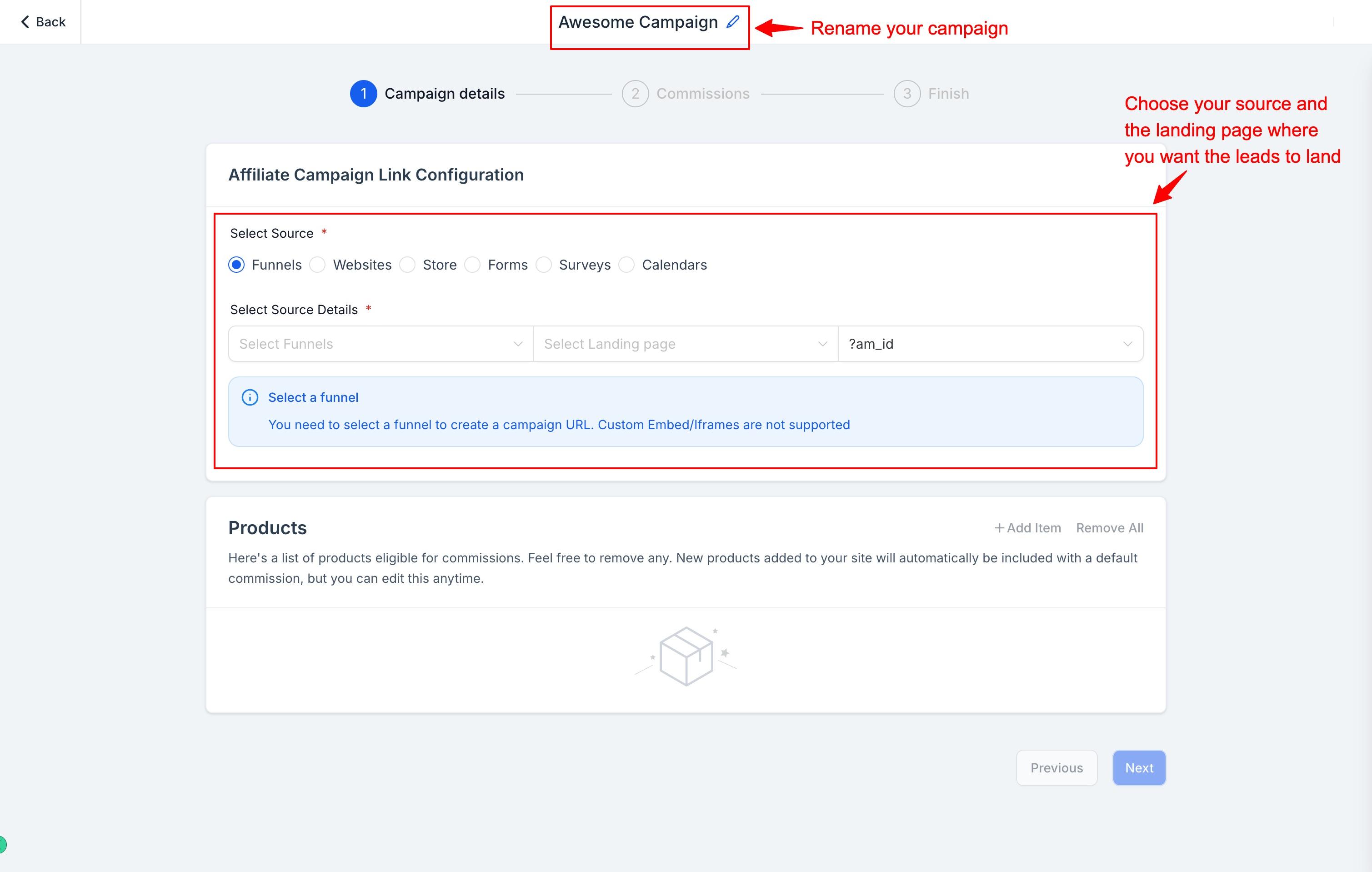Open the ?am_id parameter dropdown

tap(990, 344)
